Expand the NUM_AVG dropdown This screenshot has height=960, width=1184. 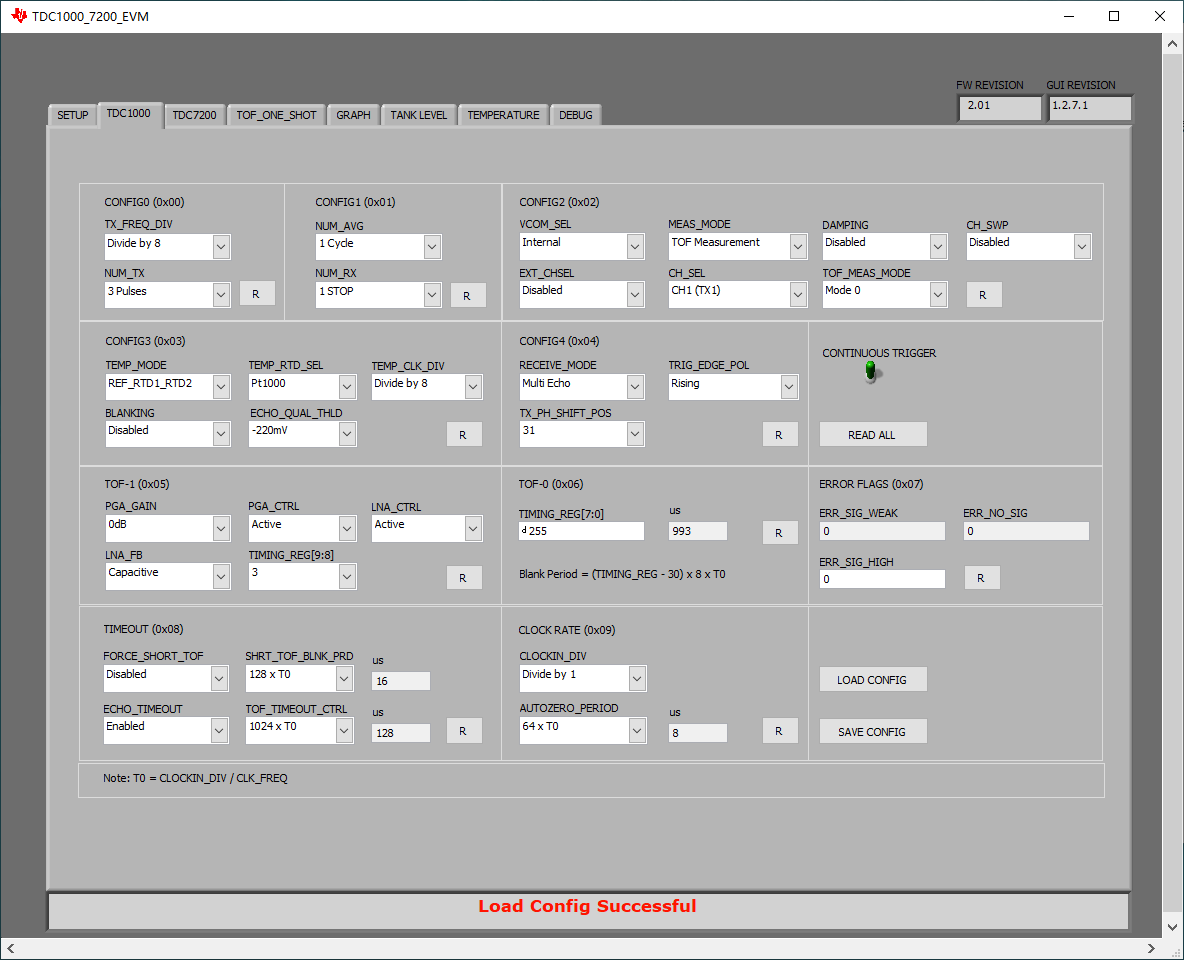click(x=379, y=246)
